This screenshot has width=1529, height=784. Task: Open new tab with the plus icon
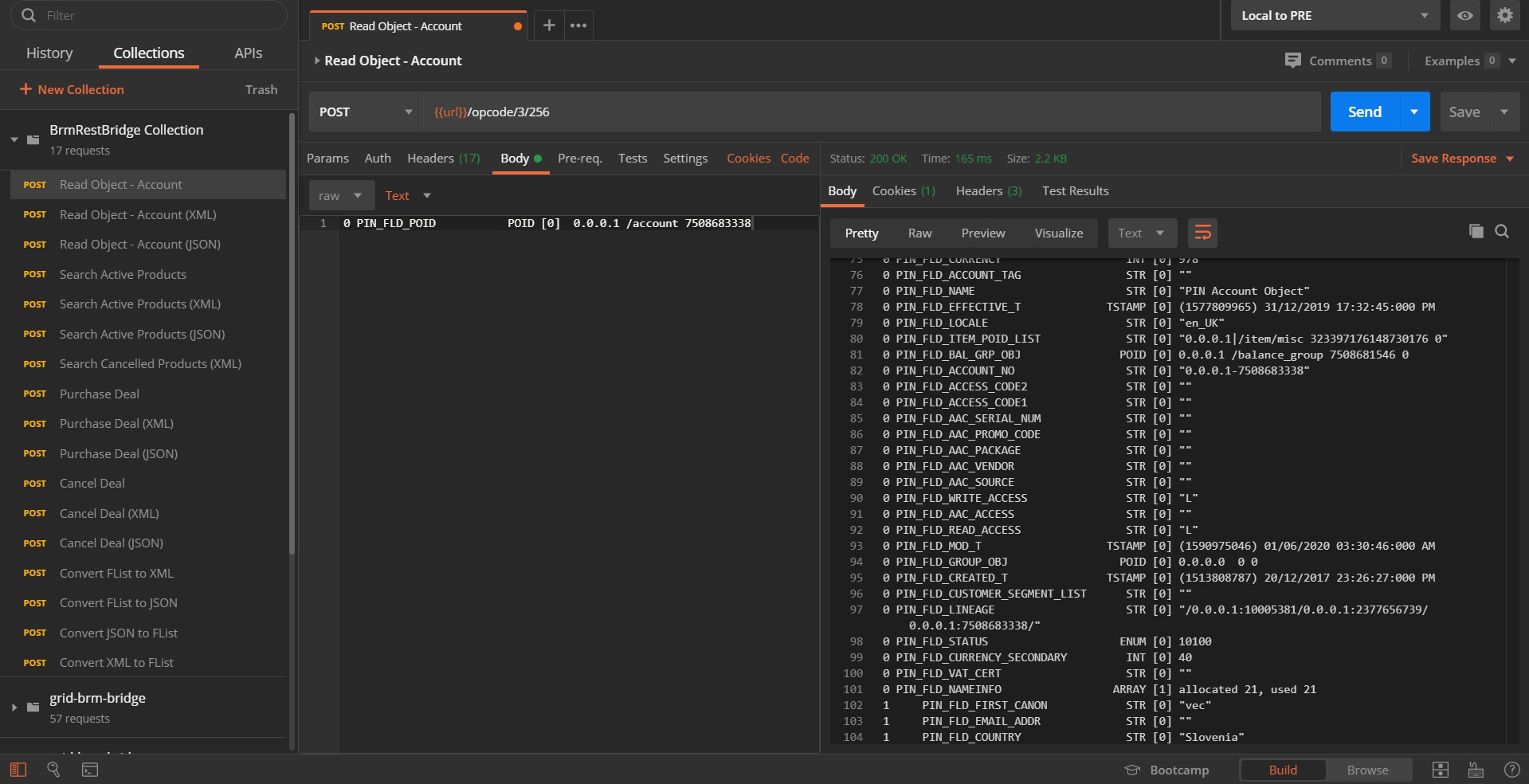tap(549, 25)
